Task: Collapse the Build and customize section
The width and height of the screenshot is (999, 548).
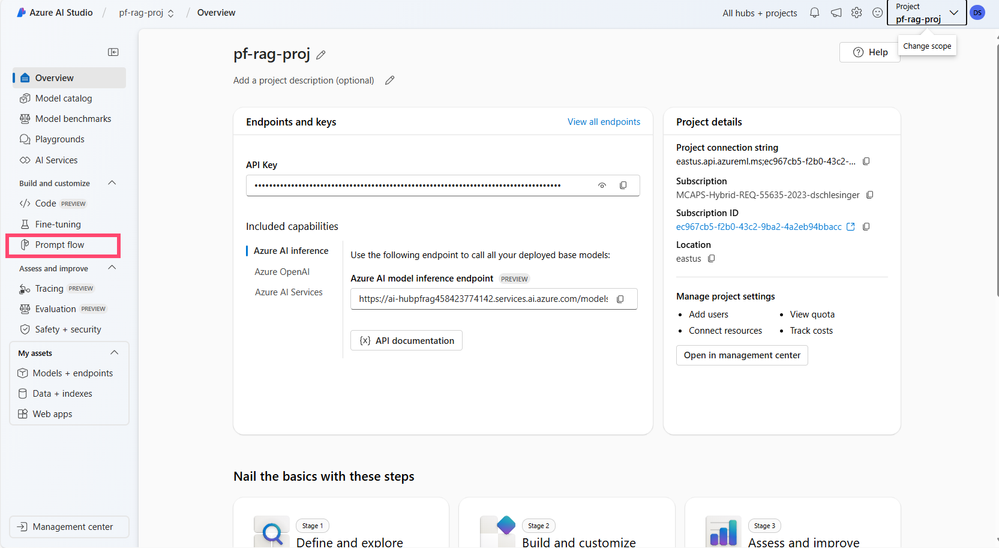Action: click(x=112, y=183)
